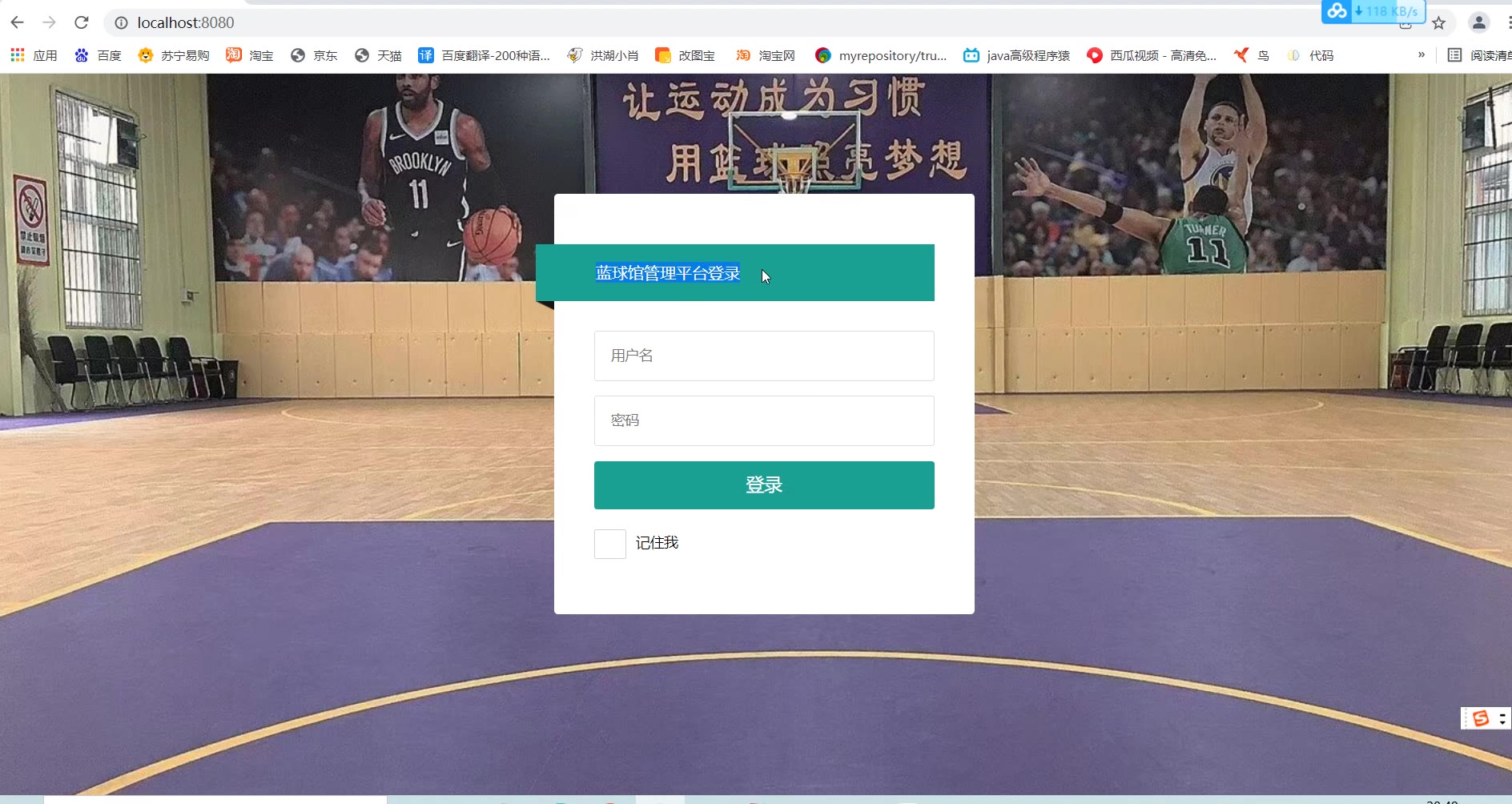
Task: Click the 记住我 label text
Action: (x=657, y=543)
